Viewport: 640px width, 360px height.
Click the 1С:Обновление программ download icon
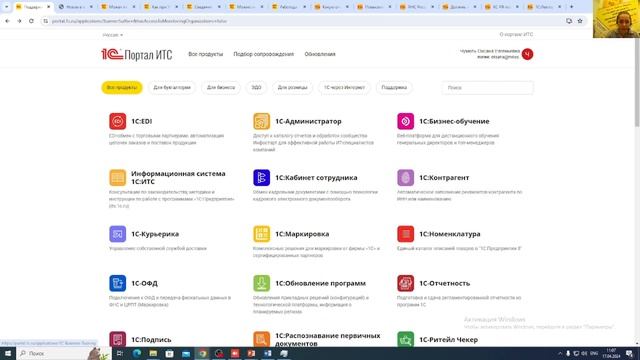[262, 283]
